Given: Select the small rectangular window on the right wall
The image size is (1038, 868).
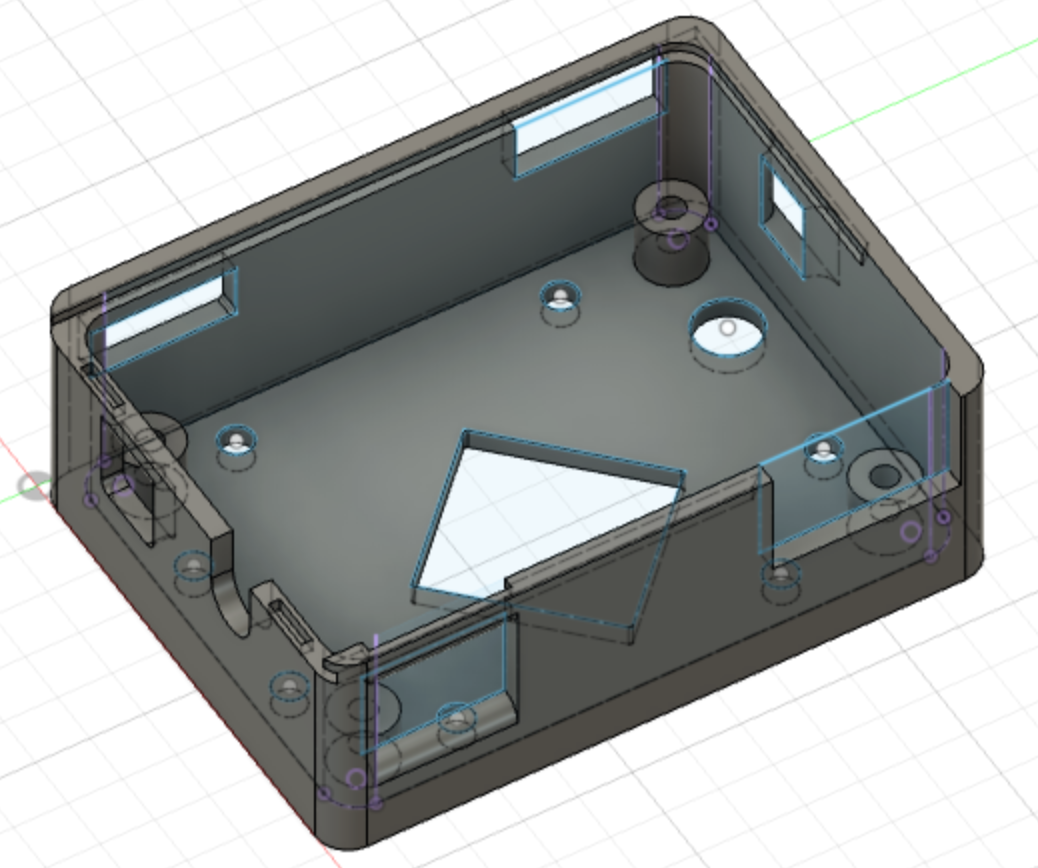Looking at the screenshot, I should pyautogui.click(x=785, y=211).
